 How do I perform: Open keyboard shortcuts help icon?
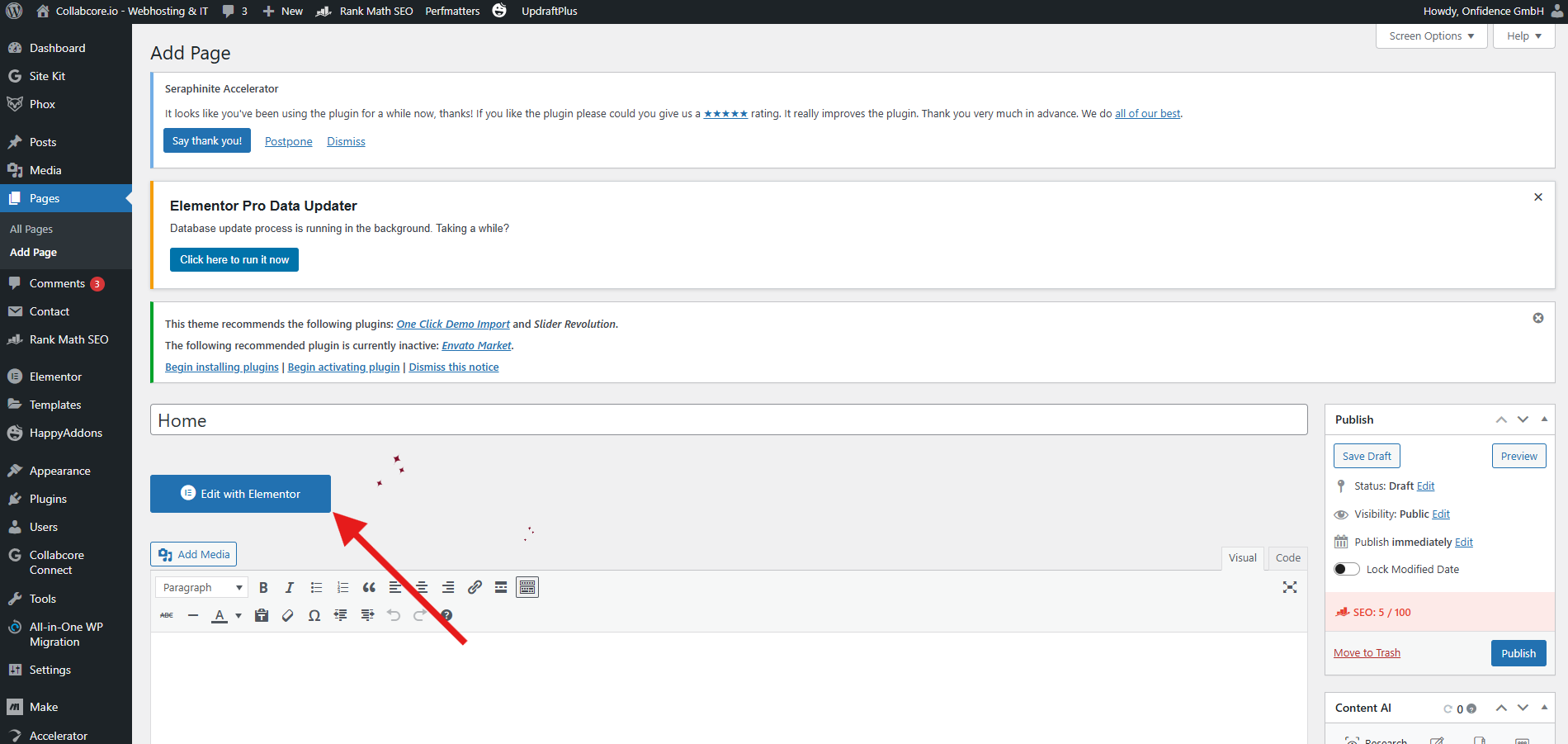tap(446, 616)
